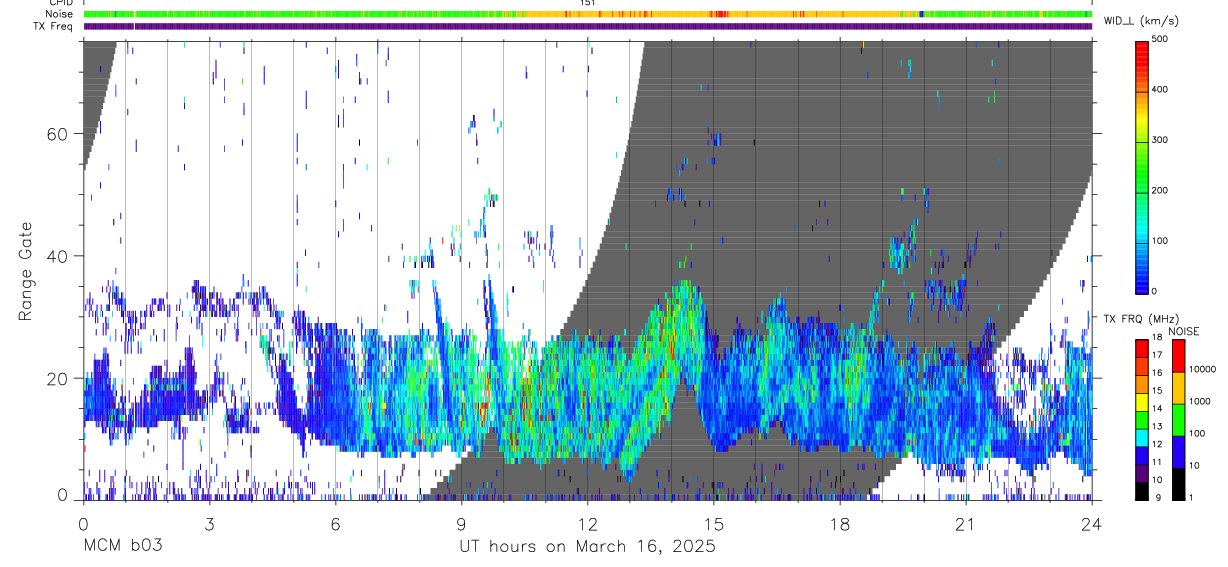Click the 1000 tick on the NOISE colorbar
Viewport: 1228px width, 567px height.
pos(1201,401)
